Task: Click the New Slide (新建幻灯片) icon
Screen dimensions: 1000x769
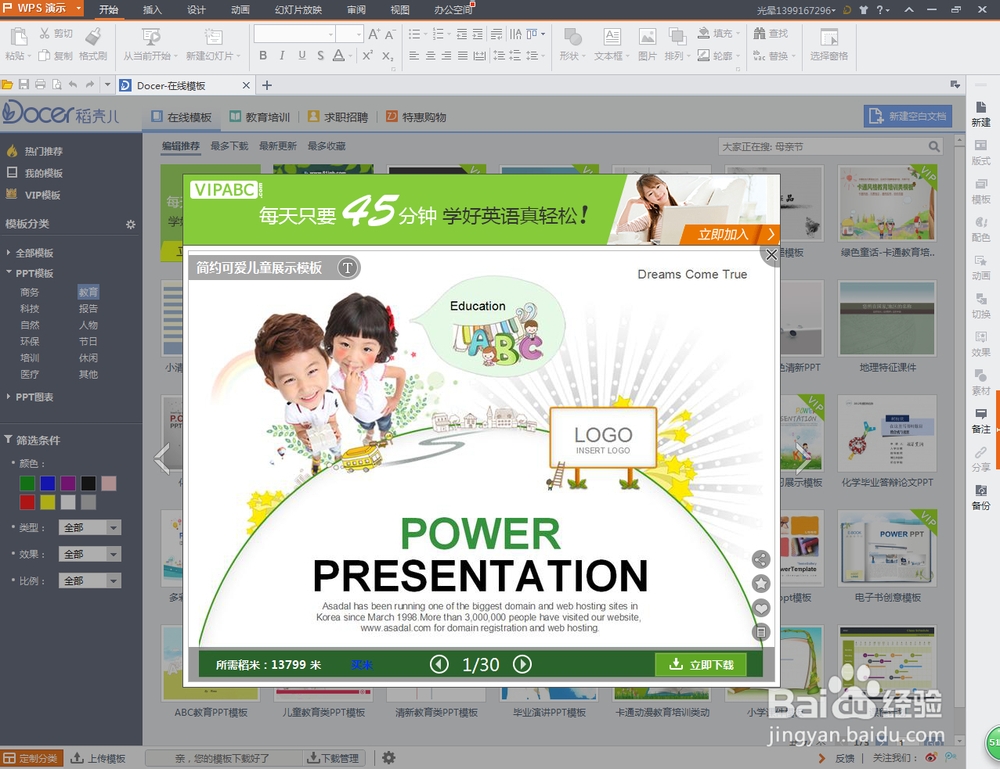Action: [213, 36]
